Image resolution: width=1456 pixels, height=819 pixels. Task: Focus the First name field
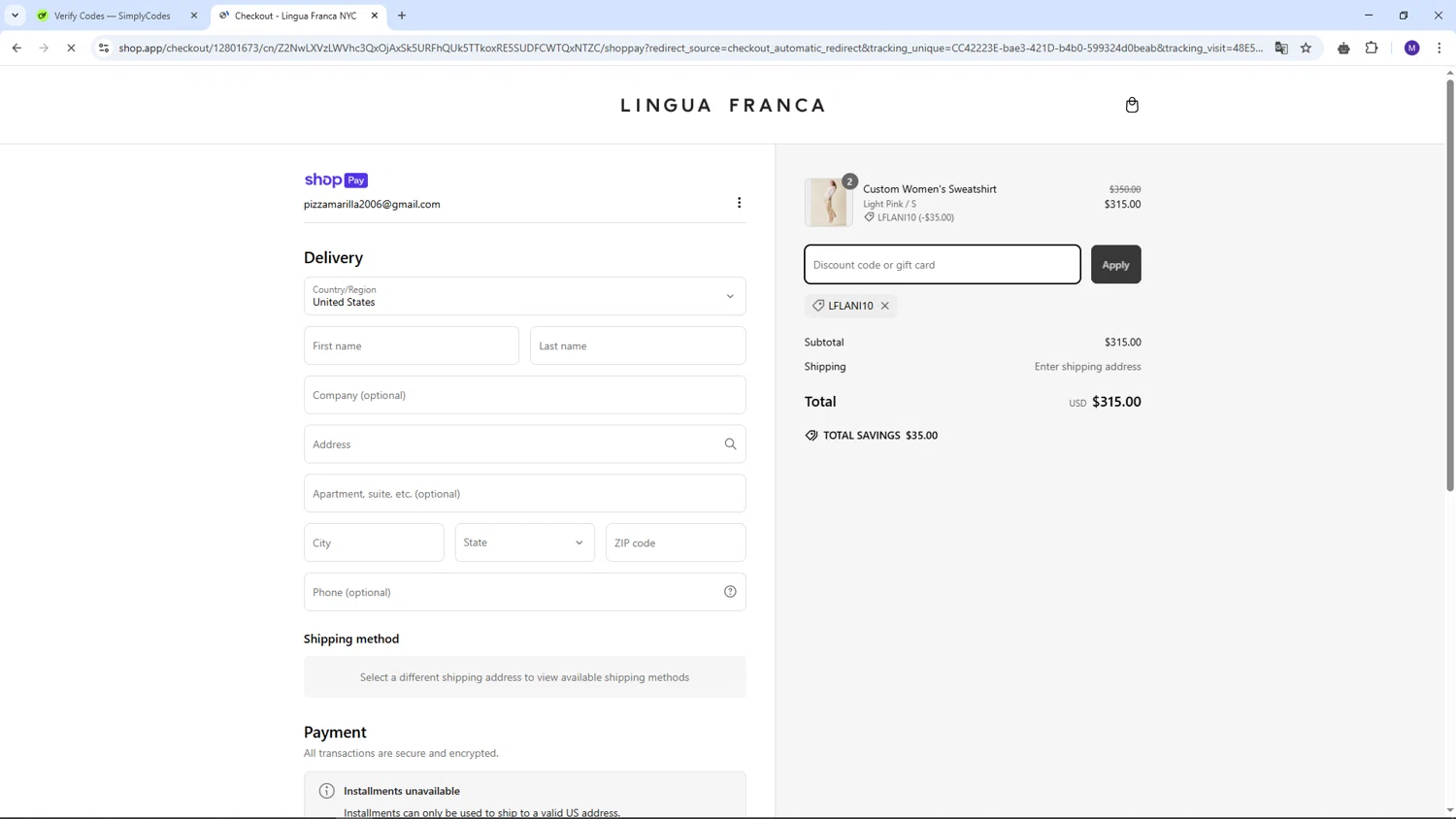(x=412, y=345)
